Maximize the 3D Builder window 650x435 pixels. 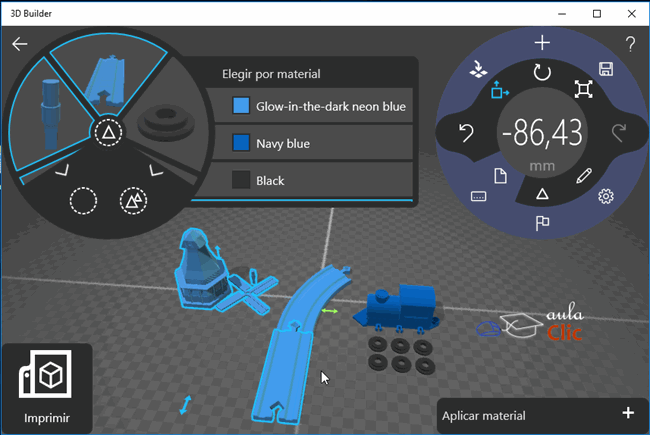tap(597, 14)
